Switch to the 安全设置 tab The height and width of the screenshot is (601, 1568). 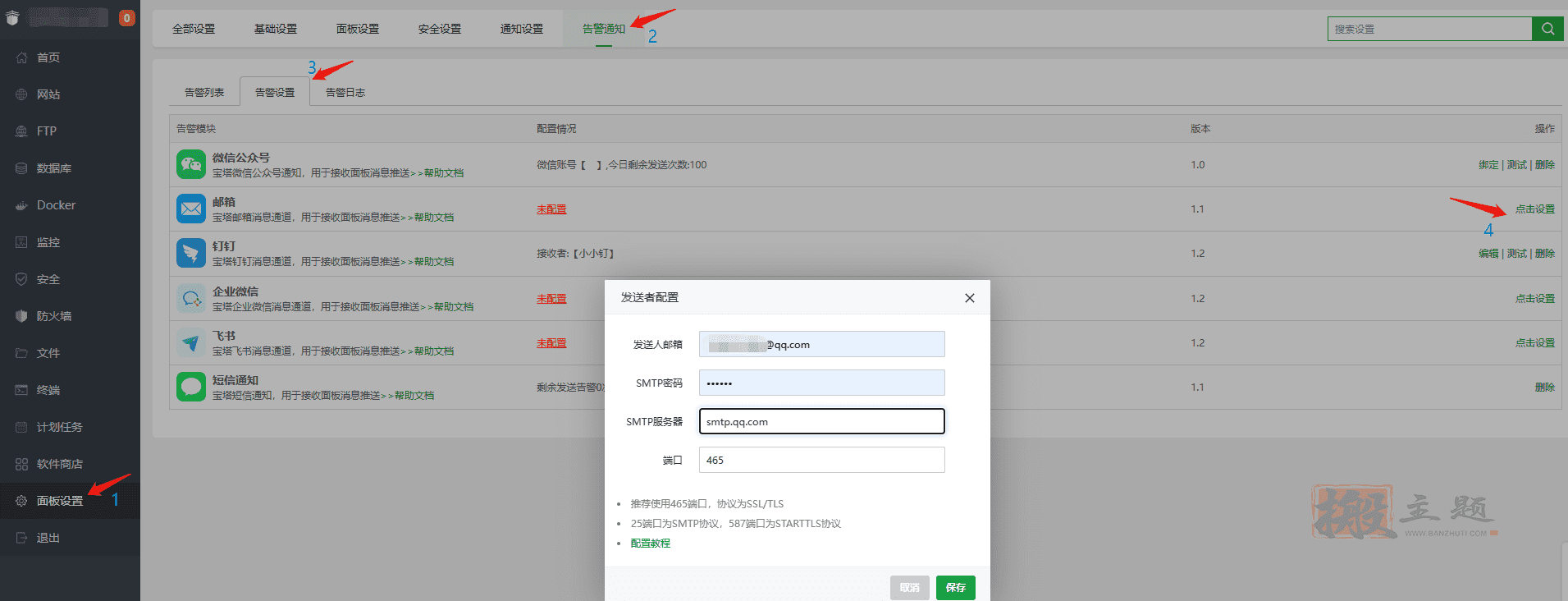pos(440,29)
